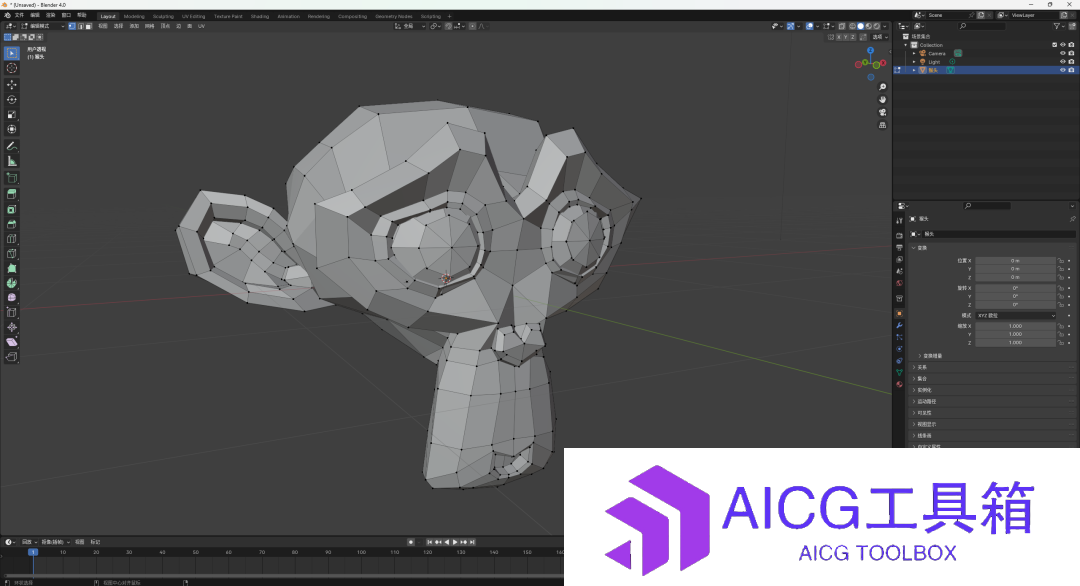Viewport: 1080px width, 586px height.
Task: Open the Render properties tab
Action: 900,236
